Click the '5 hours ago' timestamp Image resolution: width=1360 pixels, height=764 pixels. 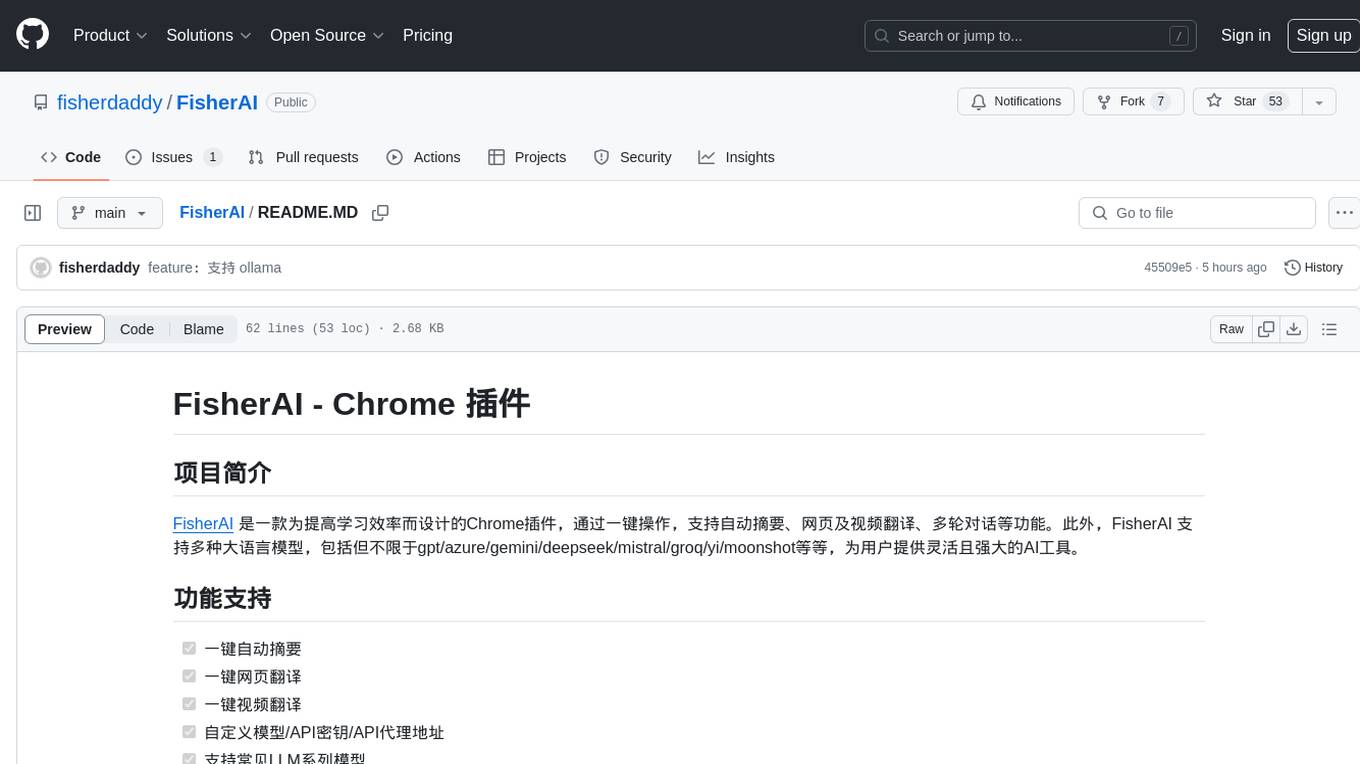point(1234,268)
